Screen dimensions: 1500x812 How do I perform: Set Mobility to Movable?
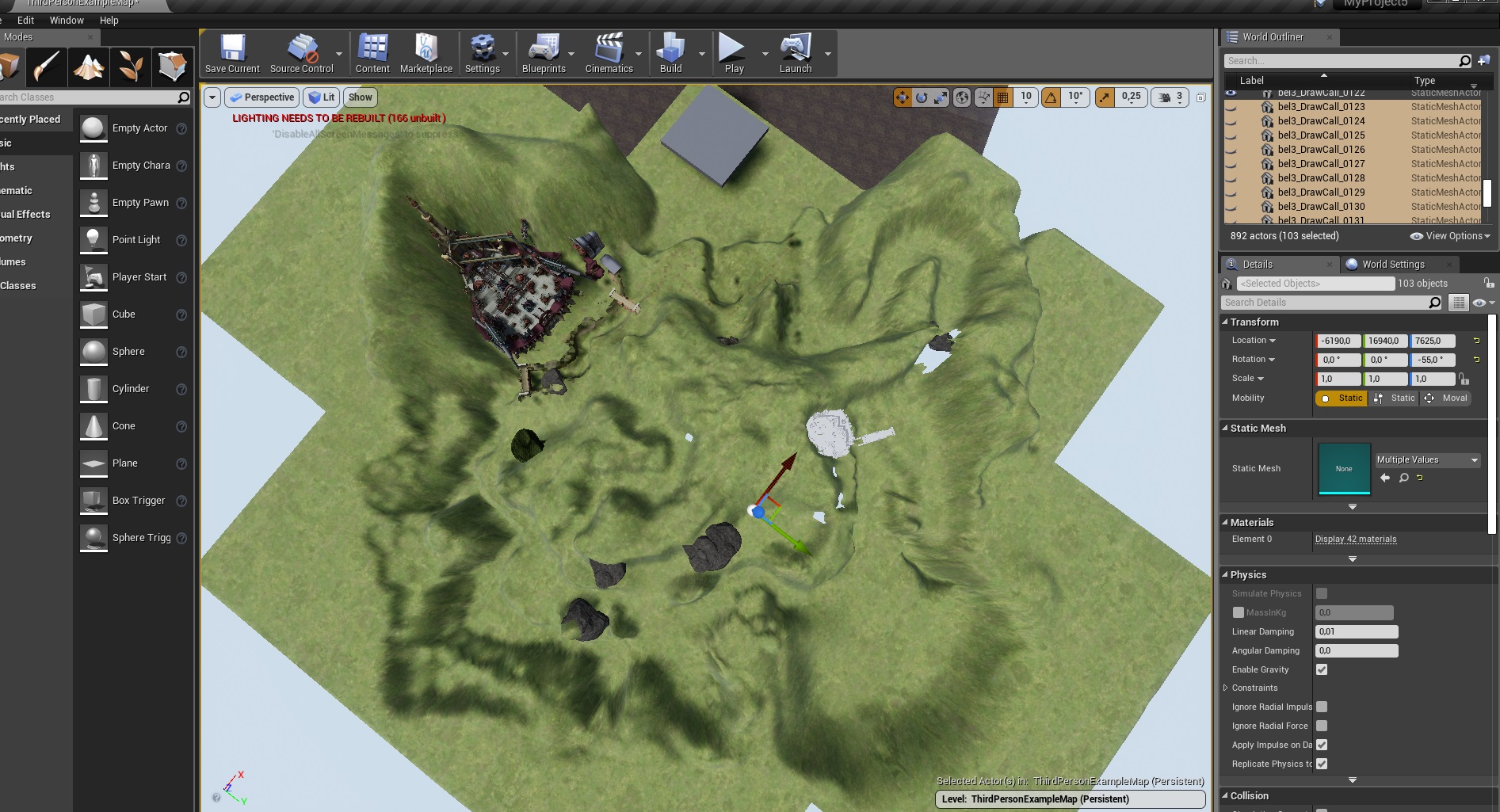click(x=1447, y=398)
